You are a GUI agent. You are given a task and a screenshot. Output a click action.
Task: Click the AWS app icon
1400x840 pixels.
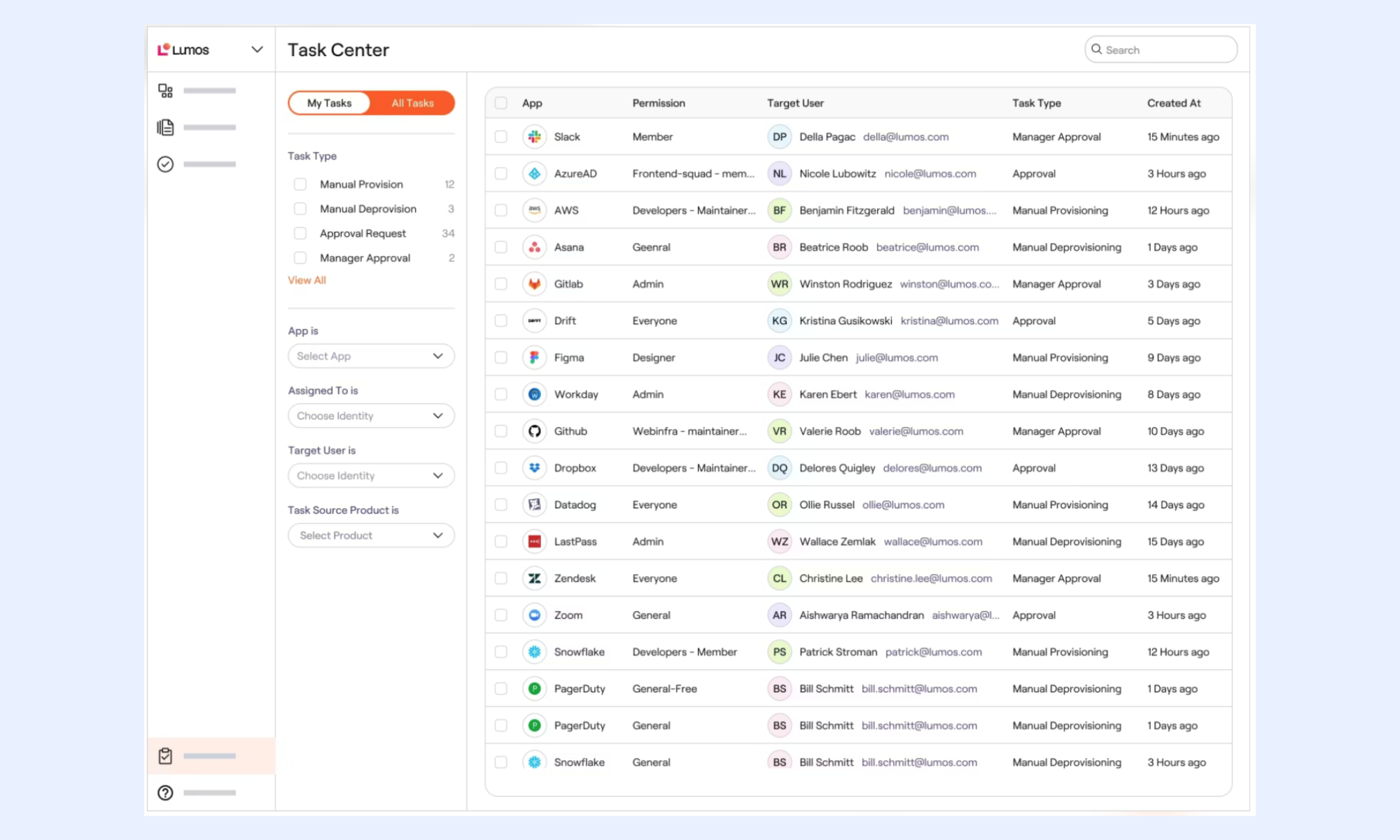click(535, 210)
